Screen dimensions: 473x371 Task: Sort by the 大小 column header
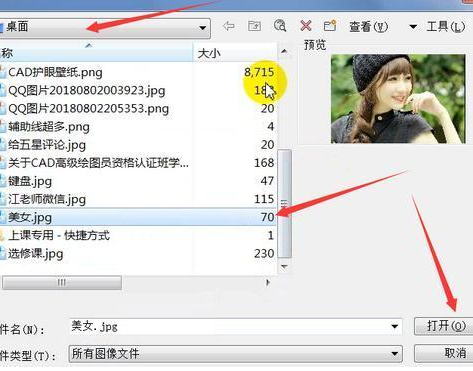(x=235, y=53)
